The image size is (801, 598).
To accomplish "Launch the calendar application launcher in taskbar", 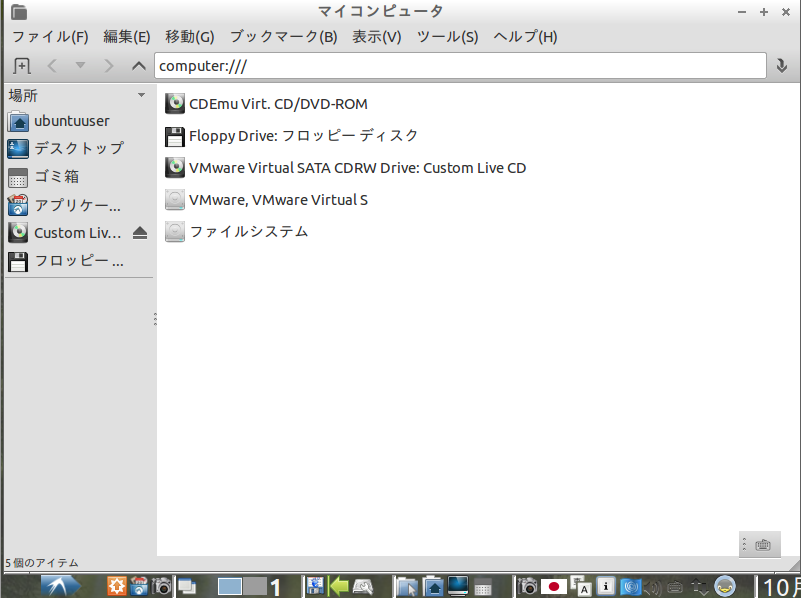I will pyautogui.click(x=139, y=586).
